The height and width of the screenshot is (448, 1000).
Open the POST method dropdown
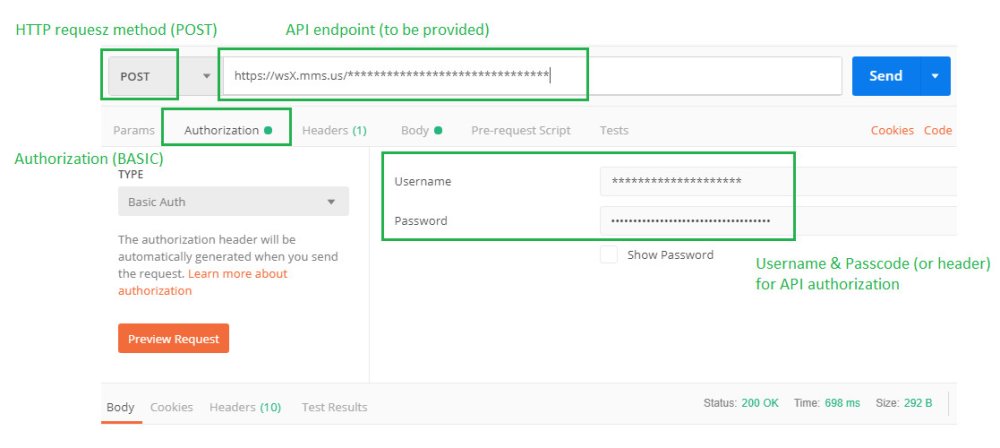click(161, 76)
